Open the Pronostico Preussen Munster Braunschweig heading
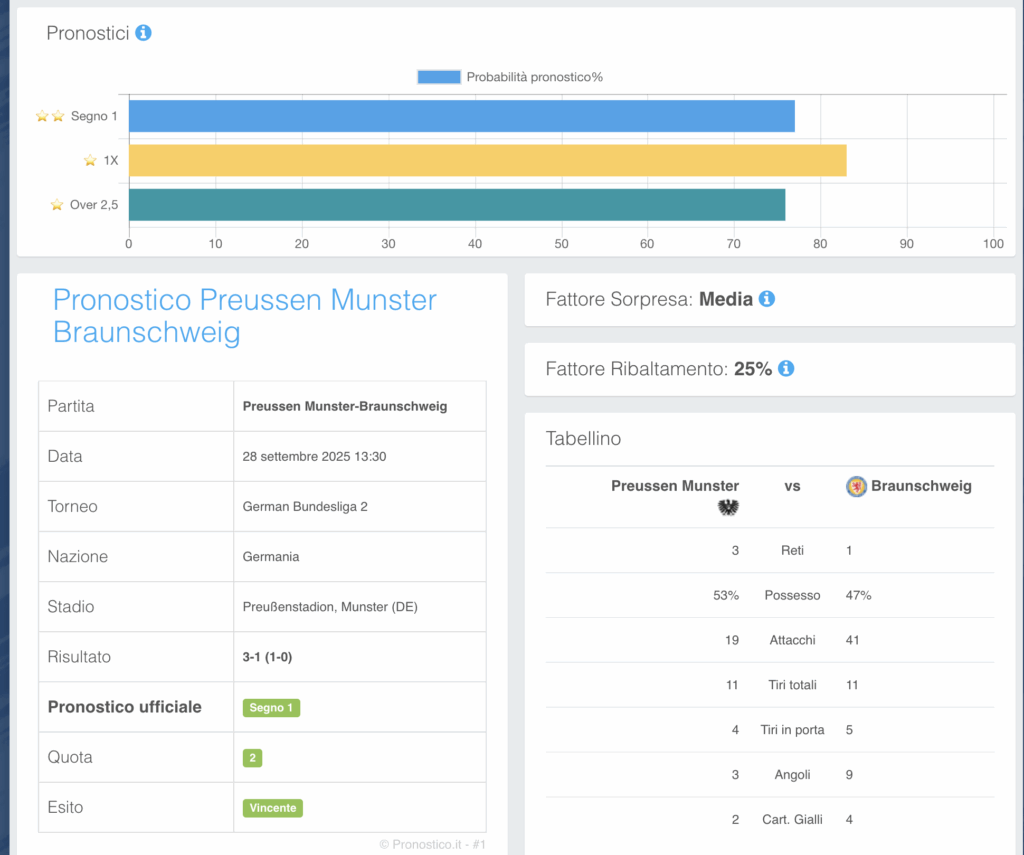 click(245, 315)
